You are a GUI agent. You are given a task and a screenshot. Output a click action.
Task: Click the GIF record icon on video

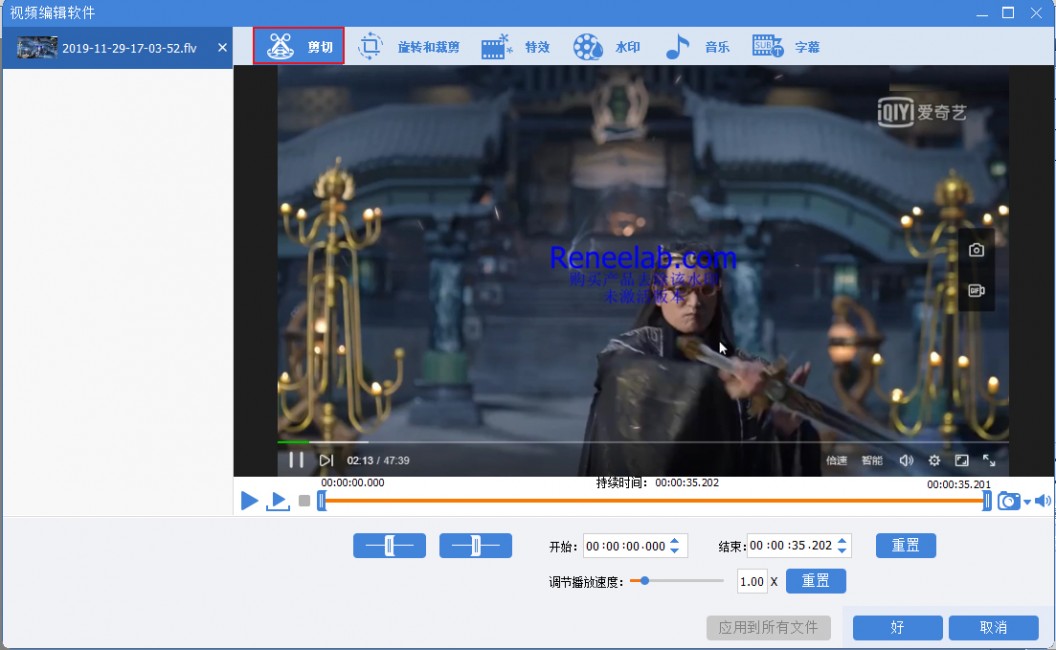point(976,291)
